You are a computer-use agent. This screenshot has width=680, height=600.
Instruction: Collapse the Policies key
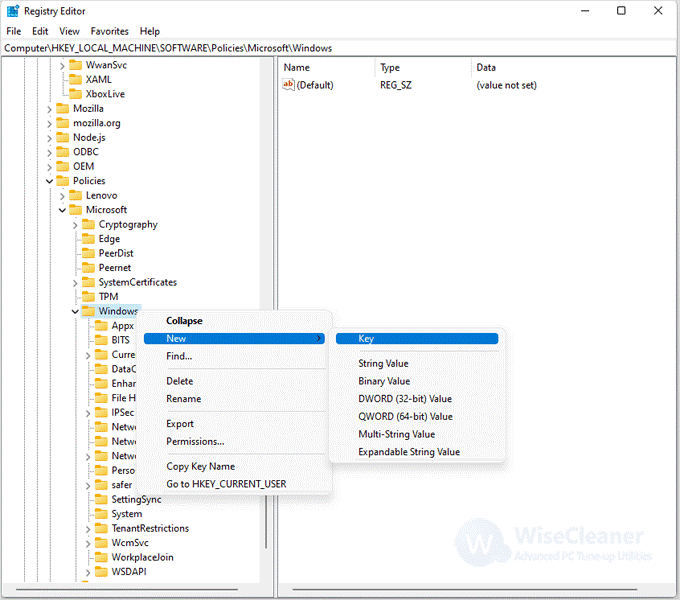(49, 181)
